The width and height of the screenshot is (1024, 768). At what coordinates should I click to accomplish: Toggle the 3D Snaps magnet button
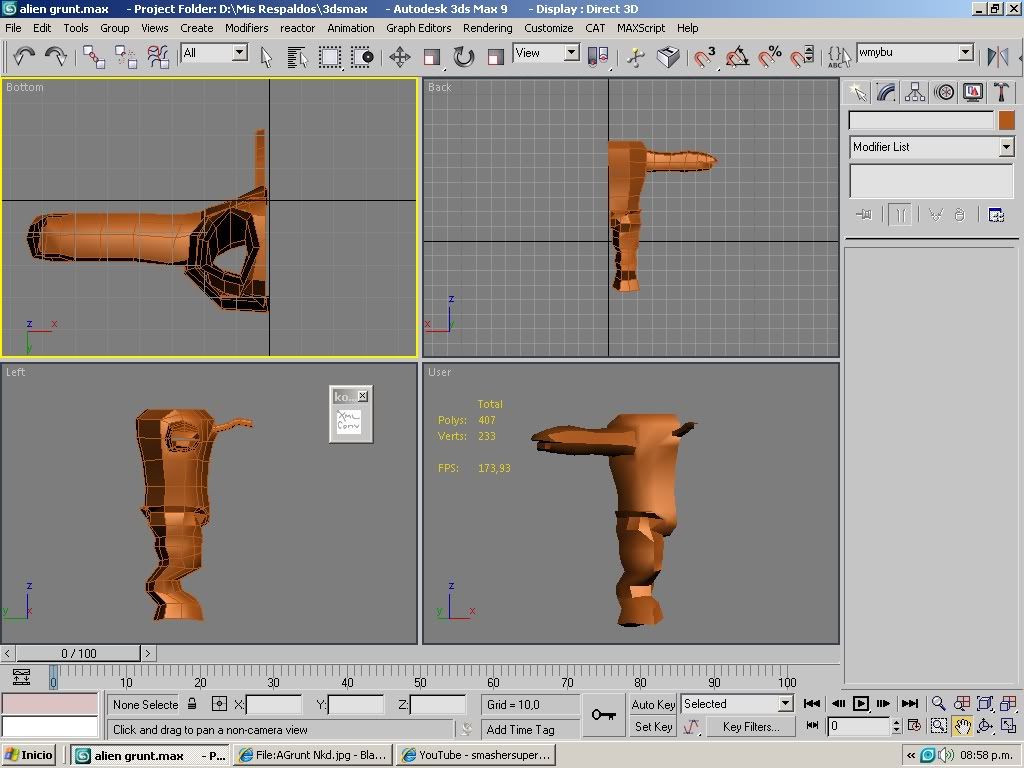tap(705, 56)
